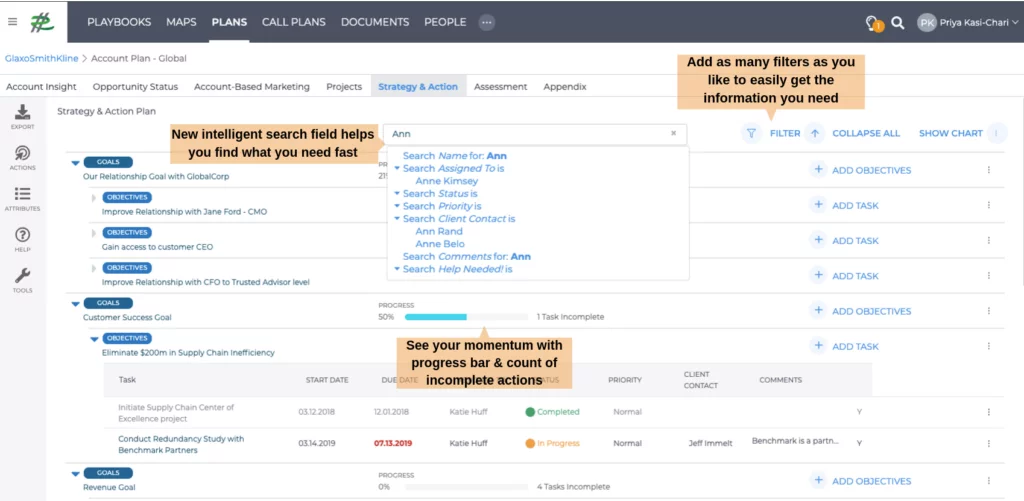
Task: Open kebab menu for Initiate Supply Chain task
Action: tap(989, 412)
